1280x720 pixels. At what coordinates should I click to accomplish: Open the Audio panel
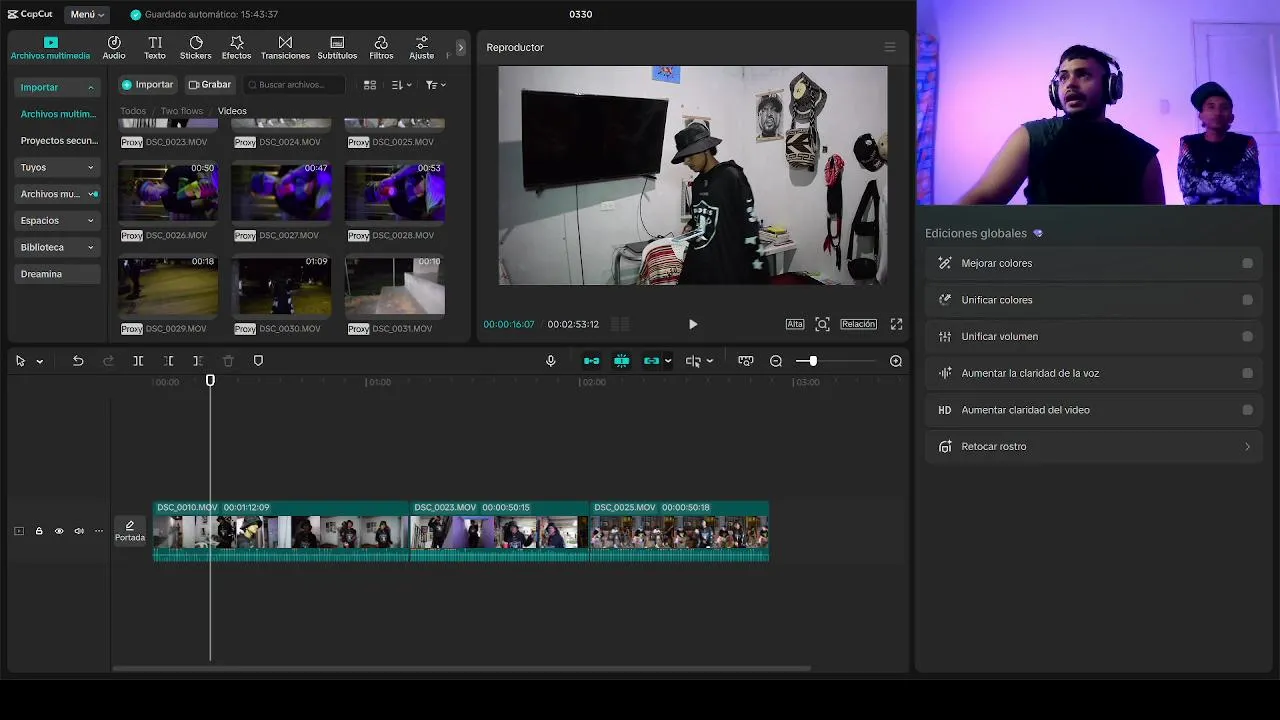click(x=114, y=48)
